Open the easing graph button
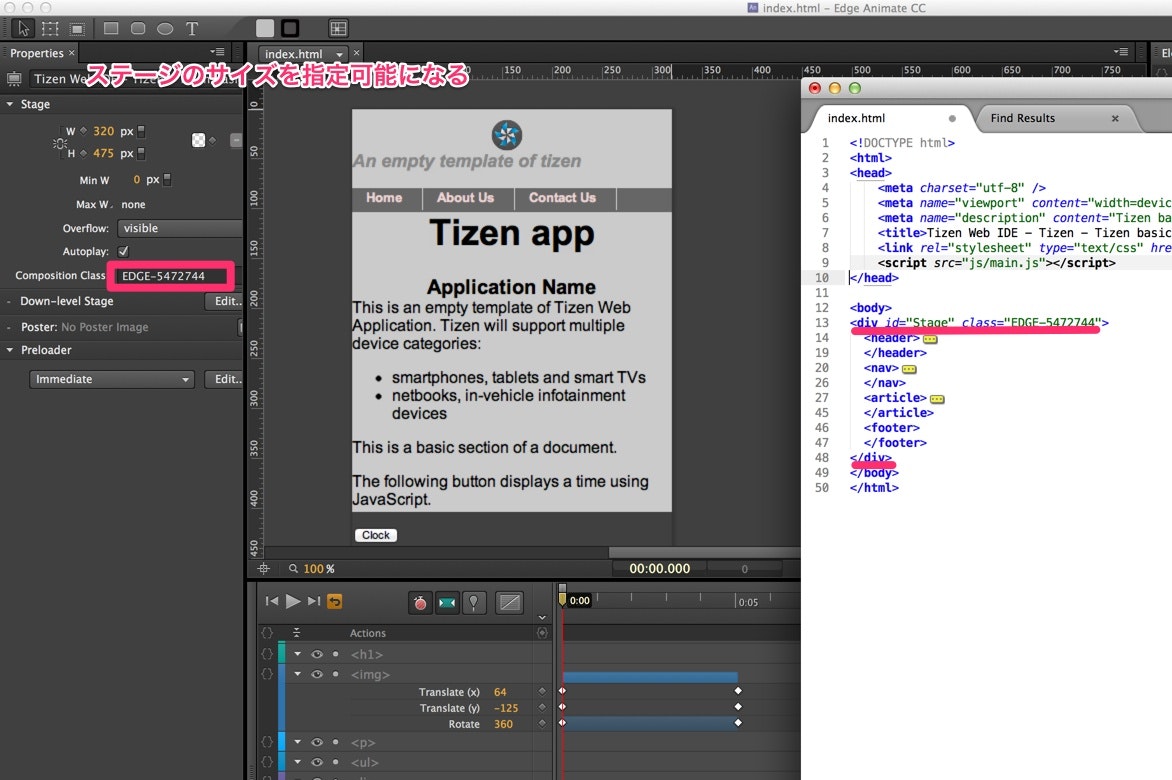1172x780 pixels. tap(510, 603)
